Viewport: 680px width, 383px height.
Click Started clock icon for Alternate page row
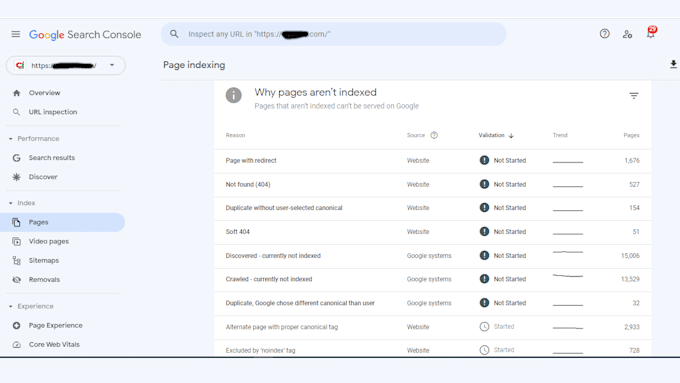[x=484, y=327]
